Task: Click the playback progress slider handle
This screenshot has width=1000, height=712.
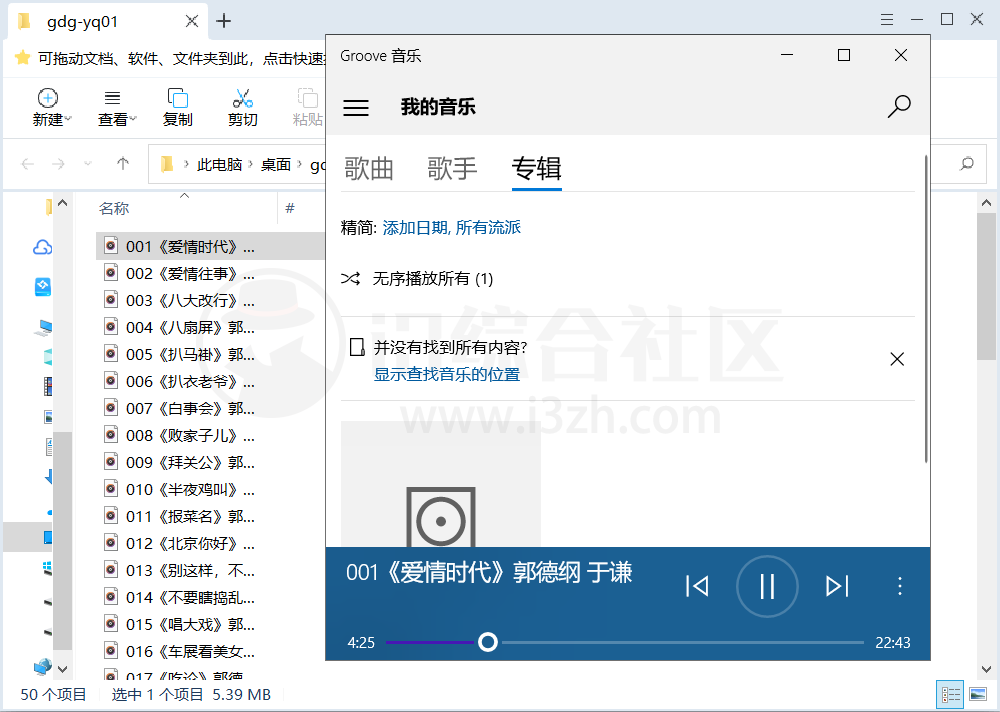Action: pos(488,642)
